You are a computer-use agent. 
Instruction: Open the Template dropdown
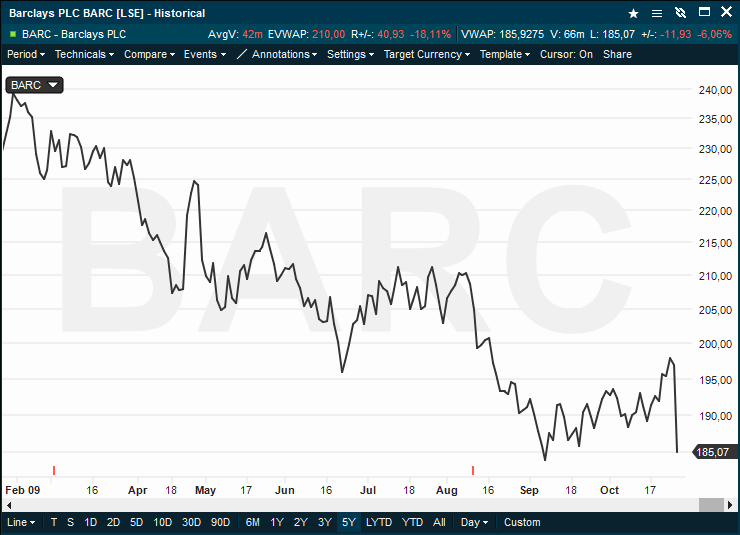tap(505, 54)
